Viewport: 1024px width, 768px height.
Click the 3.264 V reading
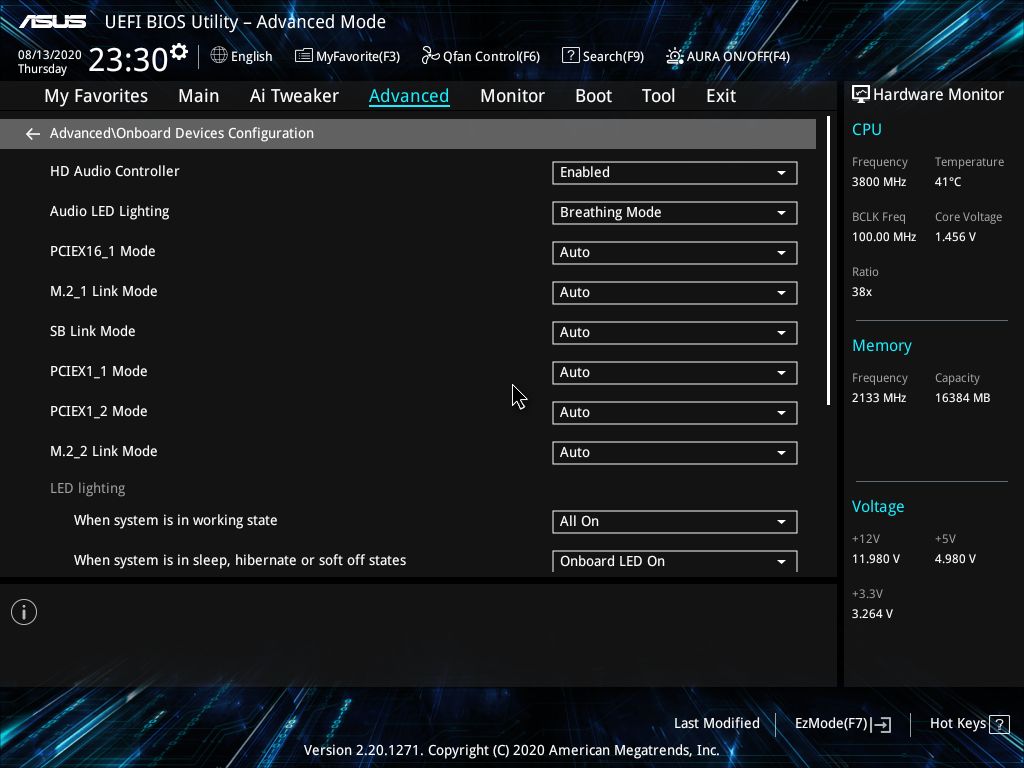point(872,614)
